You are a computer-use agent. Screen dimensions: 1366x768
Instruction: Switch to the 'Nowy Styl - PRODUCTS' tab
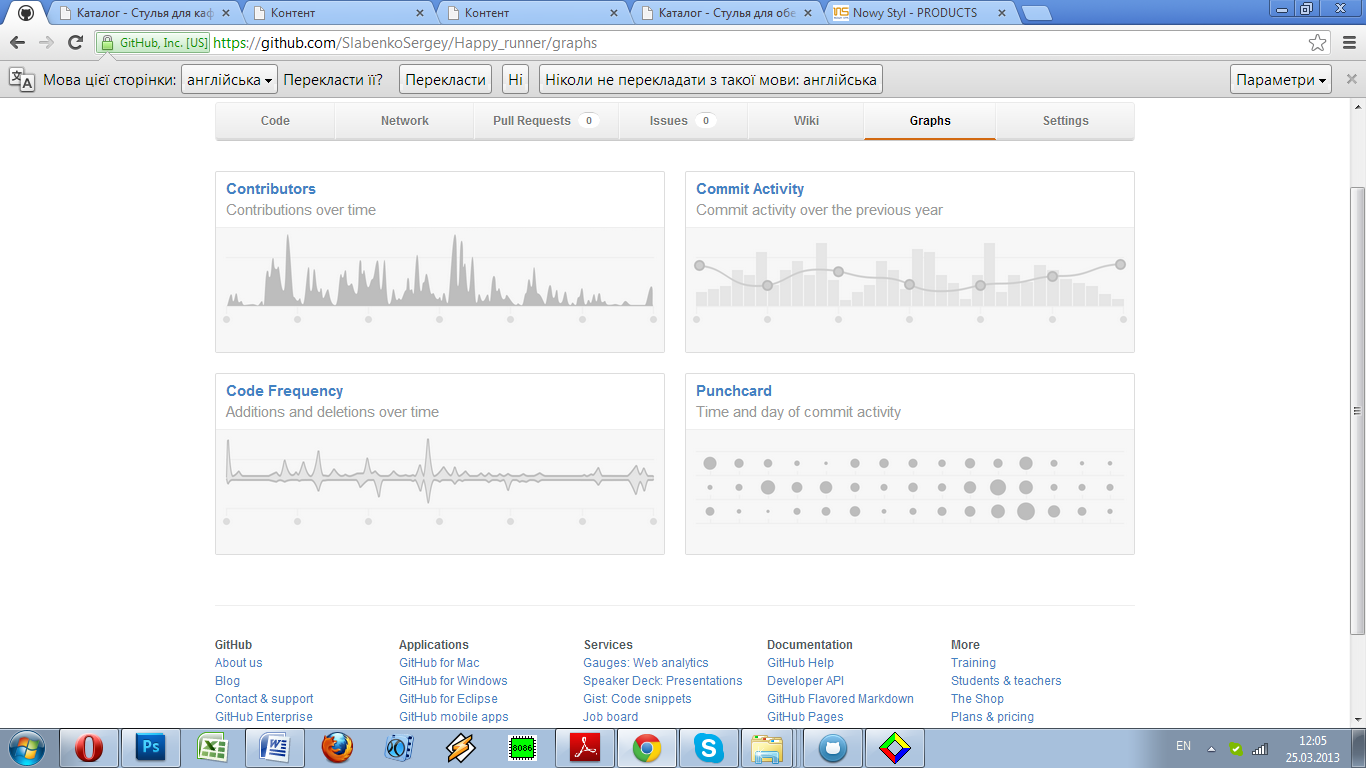point(920,13)
